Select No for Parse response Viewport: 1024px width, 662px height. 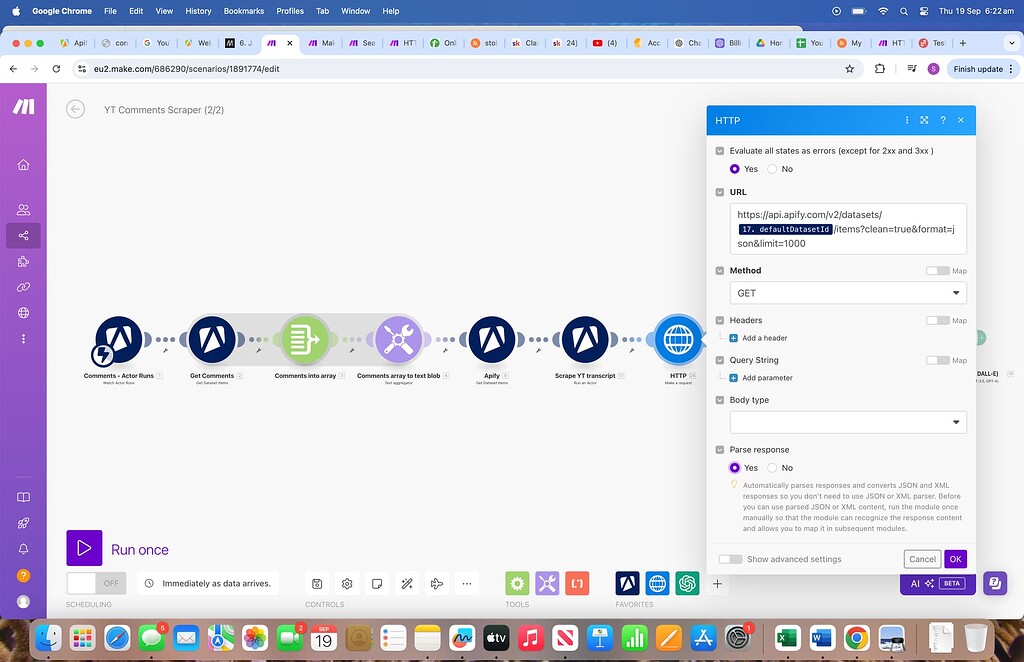[772, 467]
